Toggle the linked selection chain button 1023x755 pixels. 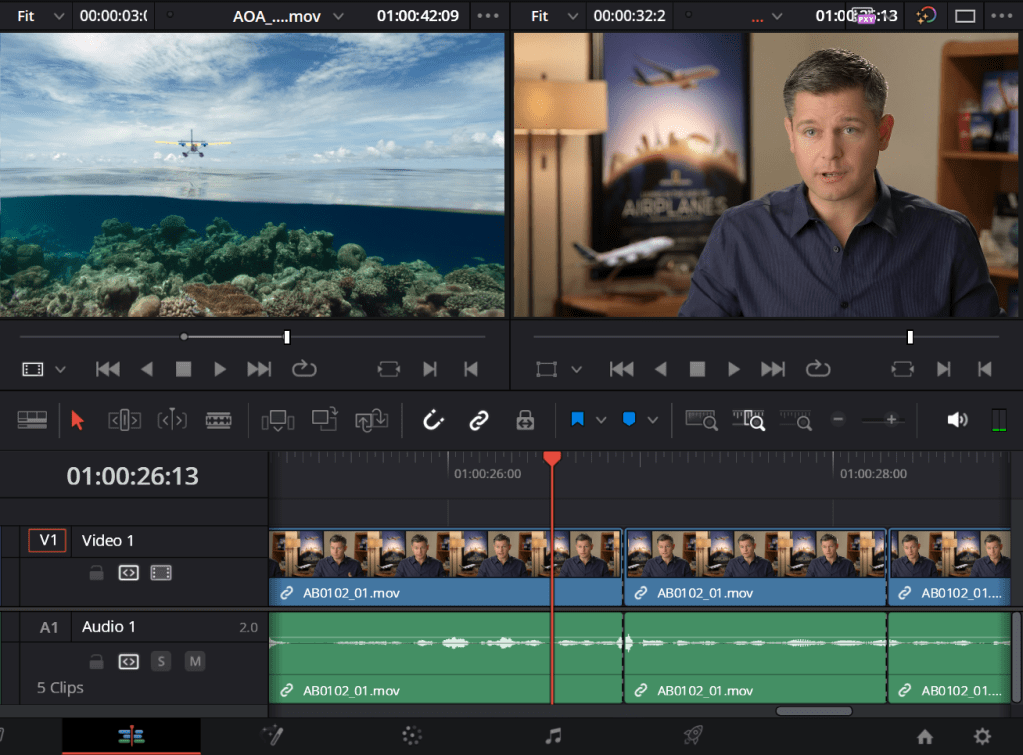click(479, 421)
